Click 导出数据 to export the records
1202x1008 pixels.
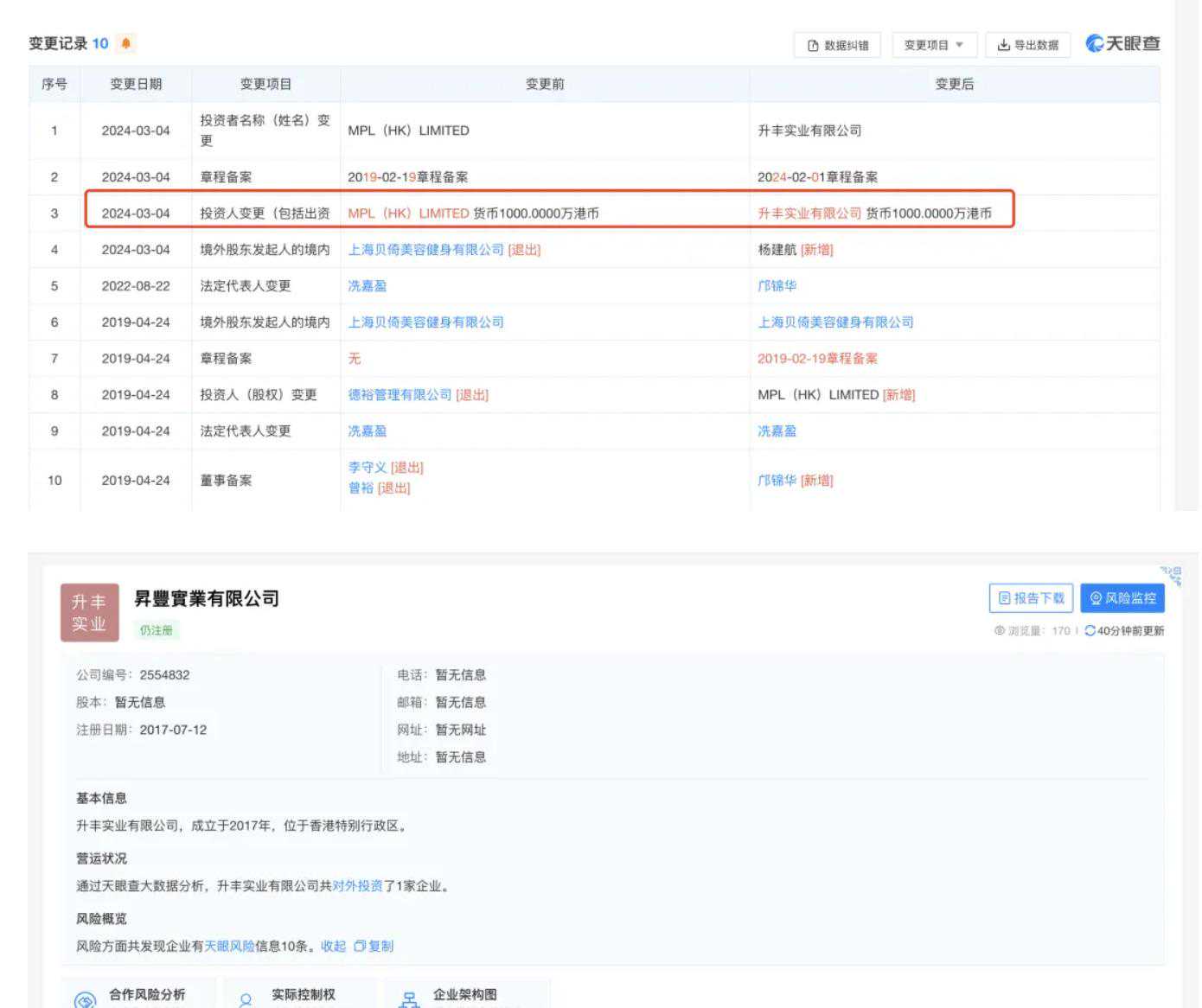click(x=1027, y=45)
